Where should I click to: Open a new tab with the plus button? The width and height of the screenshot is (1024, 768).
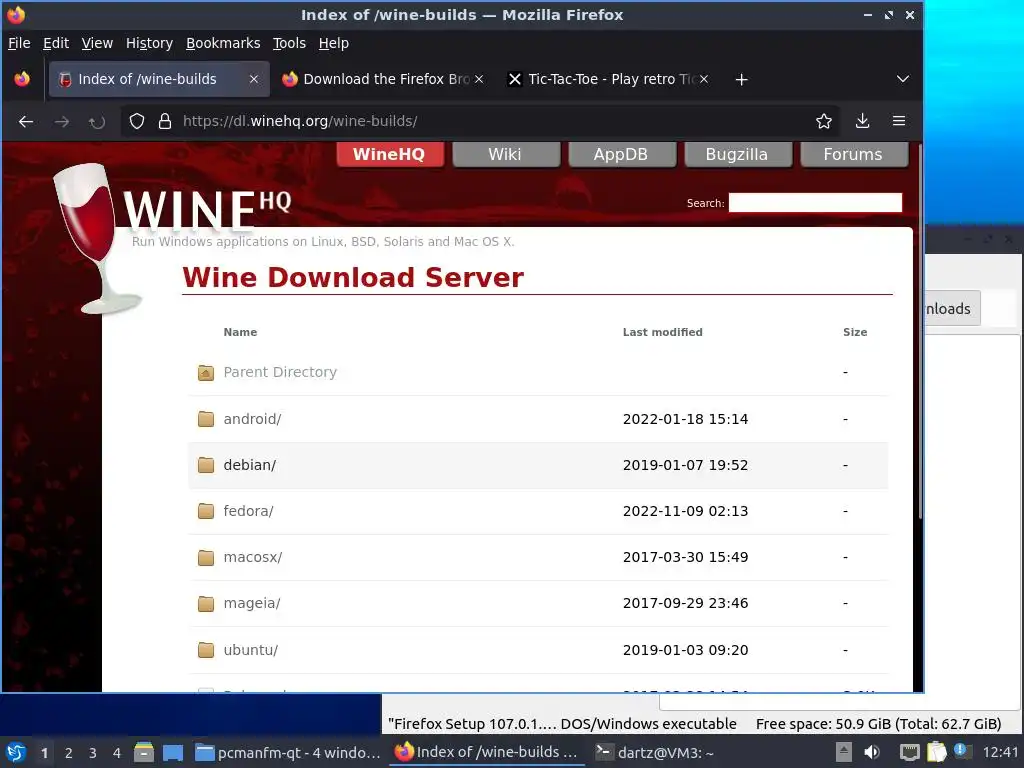(741, 80)
